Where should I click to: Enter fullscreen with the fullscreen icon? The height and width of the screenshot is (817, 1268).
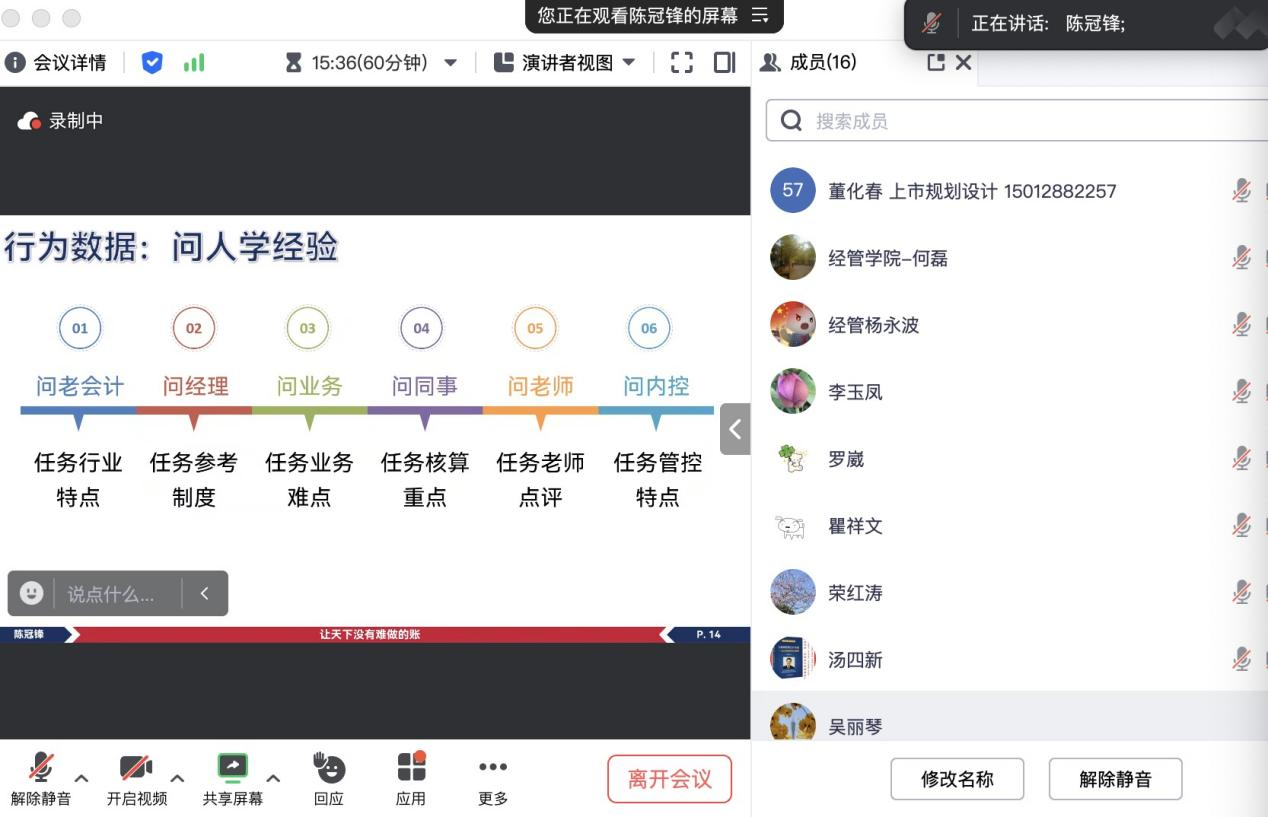tap(682, 63)
